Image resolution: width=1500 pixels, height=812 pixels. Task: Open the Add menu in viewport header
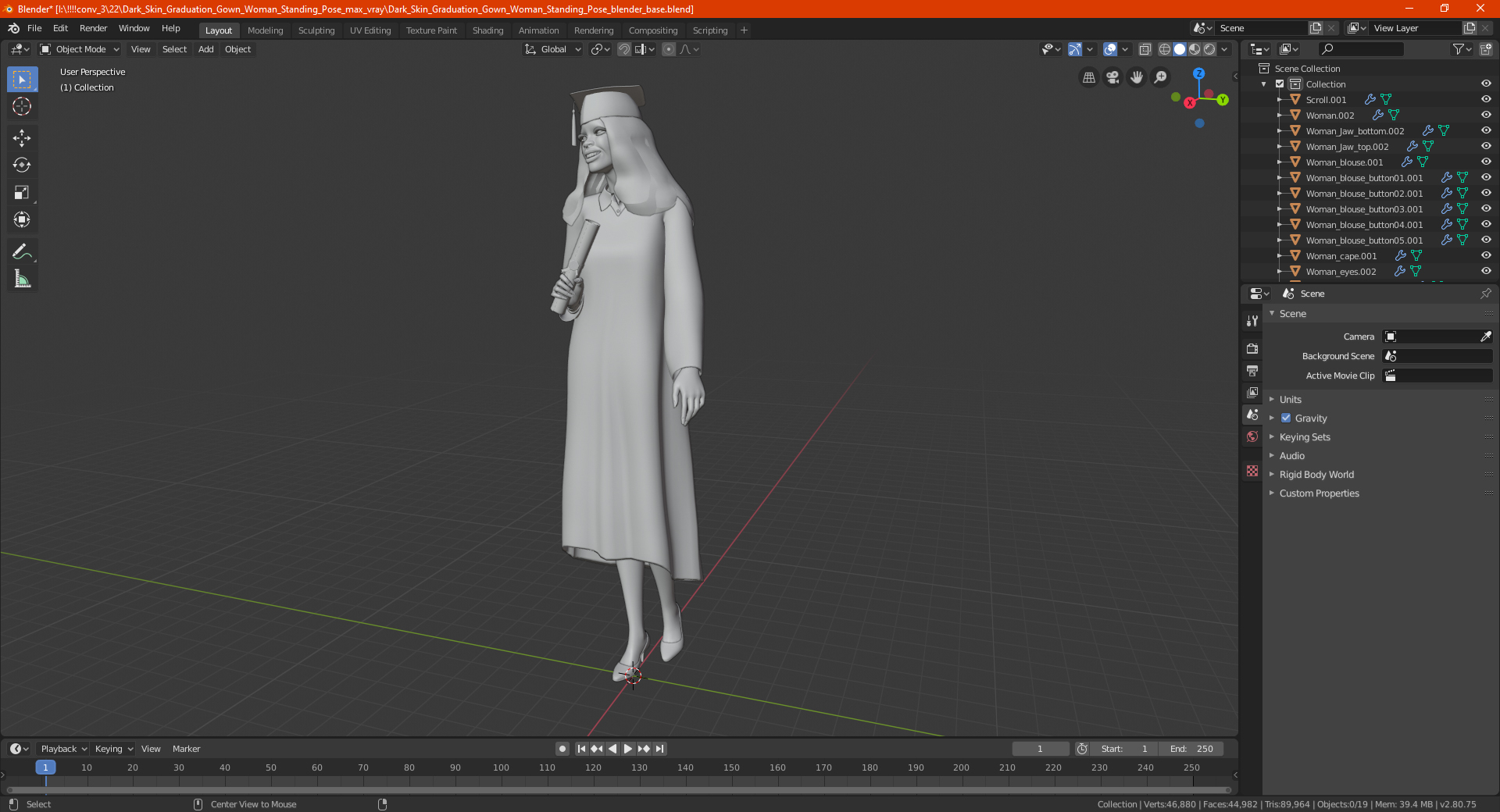205,49
